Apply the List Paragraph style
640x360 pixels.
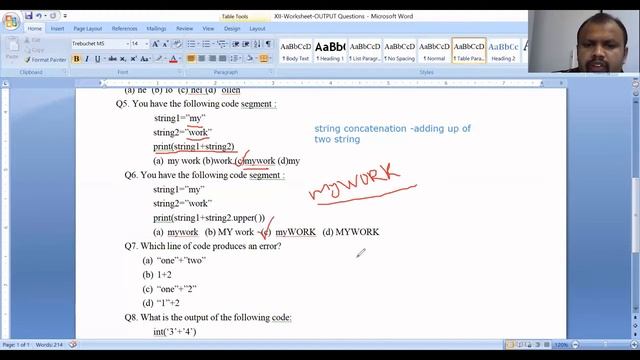click(364, 51)
